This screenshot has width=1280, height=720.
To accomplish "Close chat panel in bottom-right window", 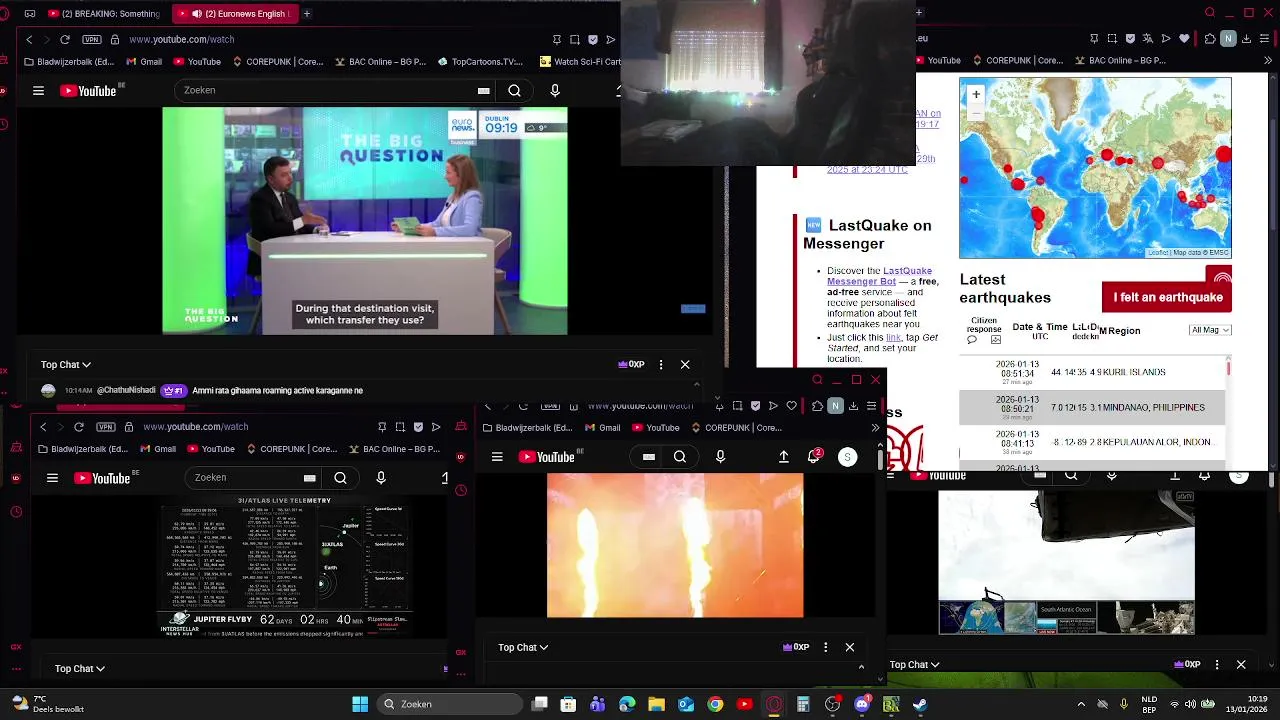I will [x=1241, y=665].
